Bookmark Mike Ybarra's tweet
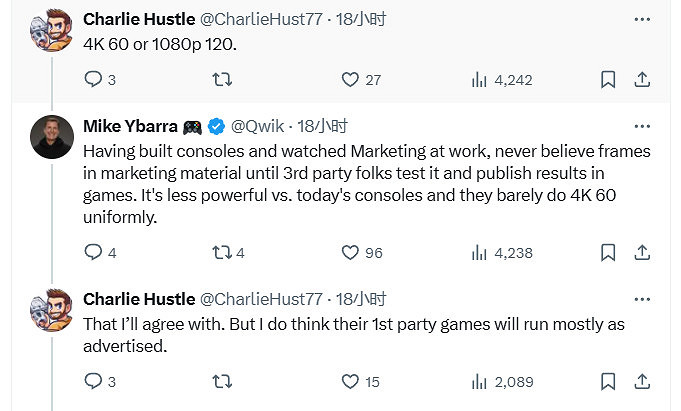The image size is (681, 411). [607, 253]
